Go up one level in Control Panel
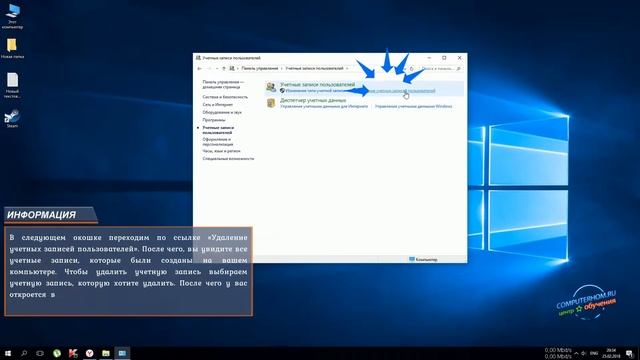Screen dimensions: 640x360 click(224, 69)
